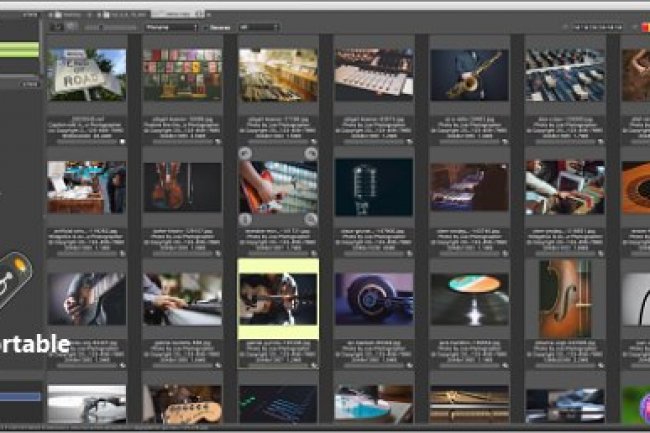Select the headphones photo thumbnail
650x433 pixels.
click(x=373, y=299)
